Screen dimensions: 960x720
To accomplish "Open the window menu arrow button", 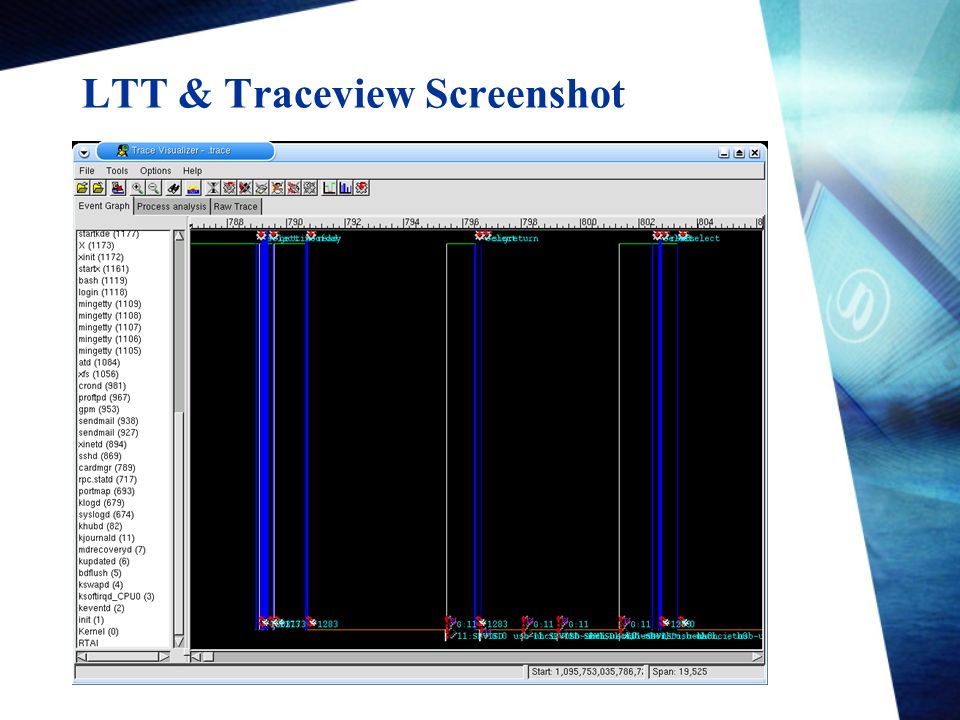I will [84, 152].
